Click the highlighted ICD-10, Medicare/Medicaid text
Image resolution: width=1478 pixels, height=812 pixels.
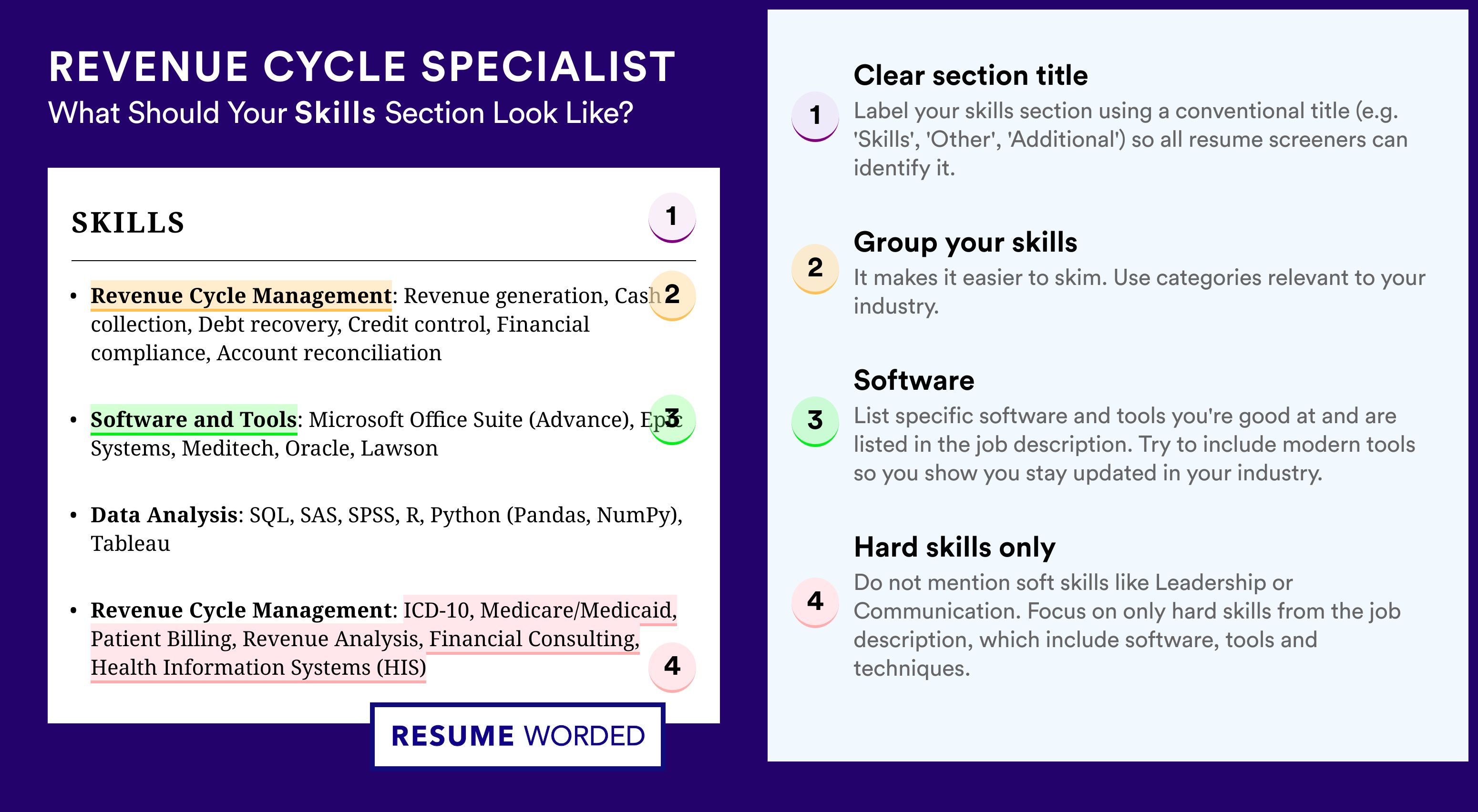[540, 610]
